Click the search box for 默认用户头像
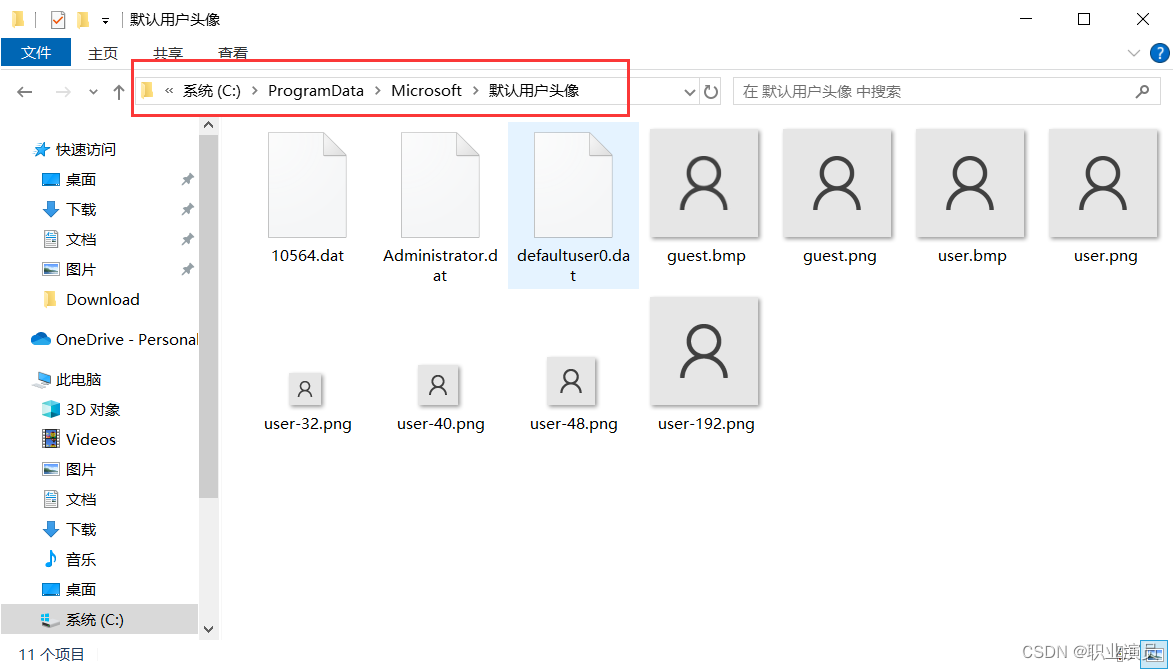This screenshot has width=1174, height=670. click(946, 91)
